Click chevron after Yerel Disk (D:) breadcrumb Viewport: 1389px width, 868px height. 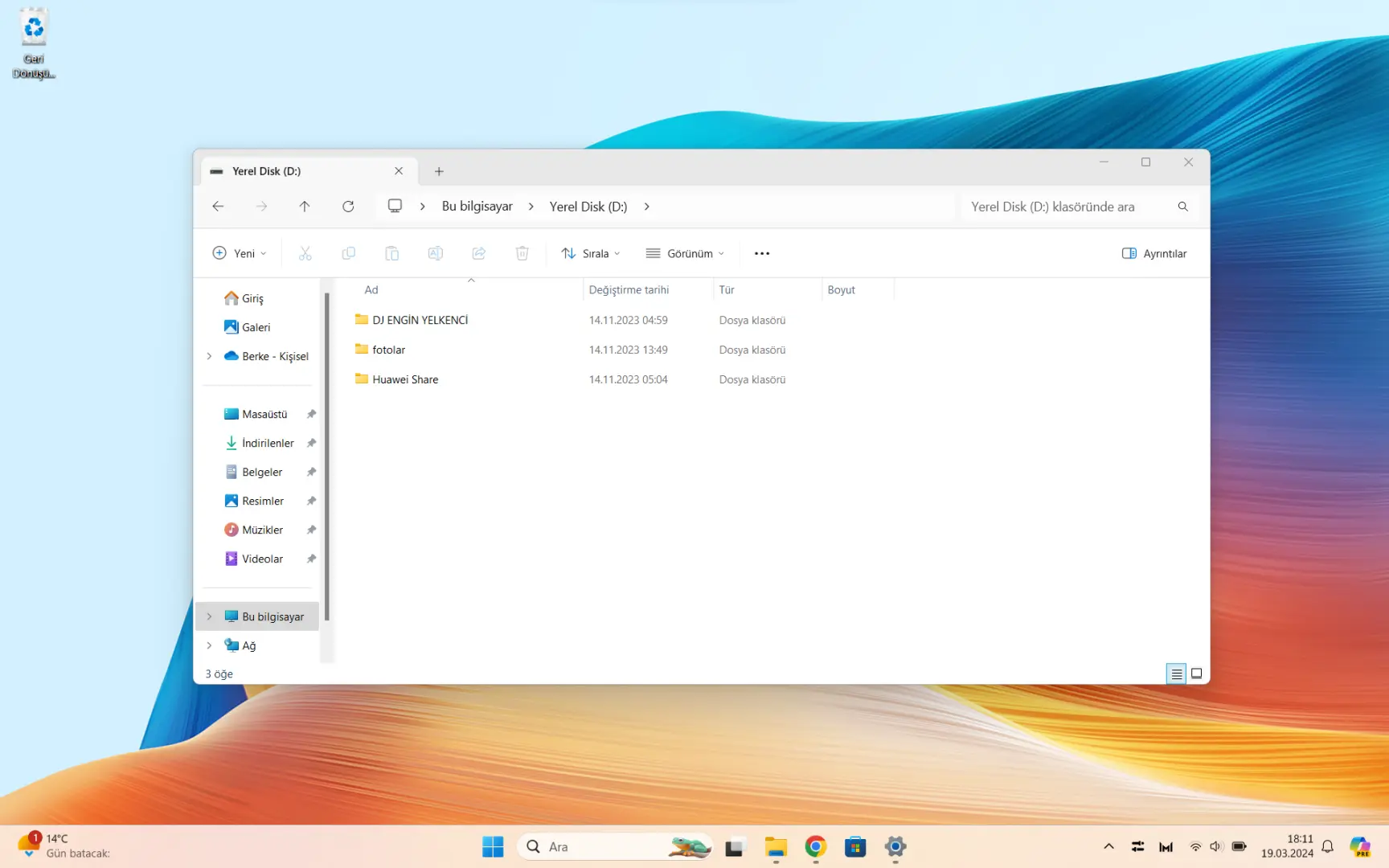tap(647, 207)
